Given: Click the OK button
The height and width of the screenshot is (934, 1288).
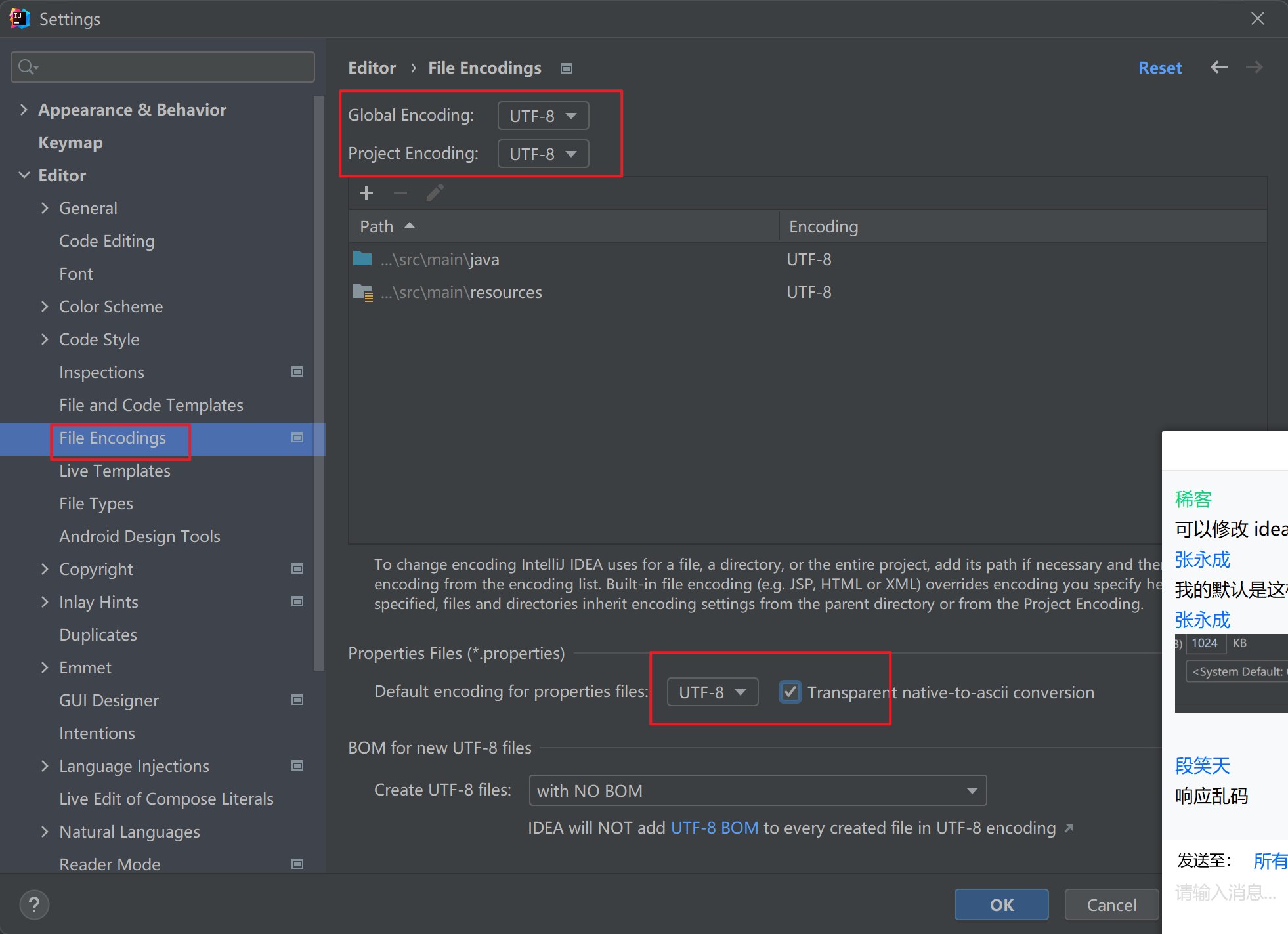Looking at the screenshot, I should coord(1002,905).
